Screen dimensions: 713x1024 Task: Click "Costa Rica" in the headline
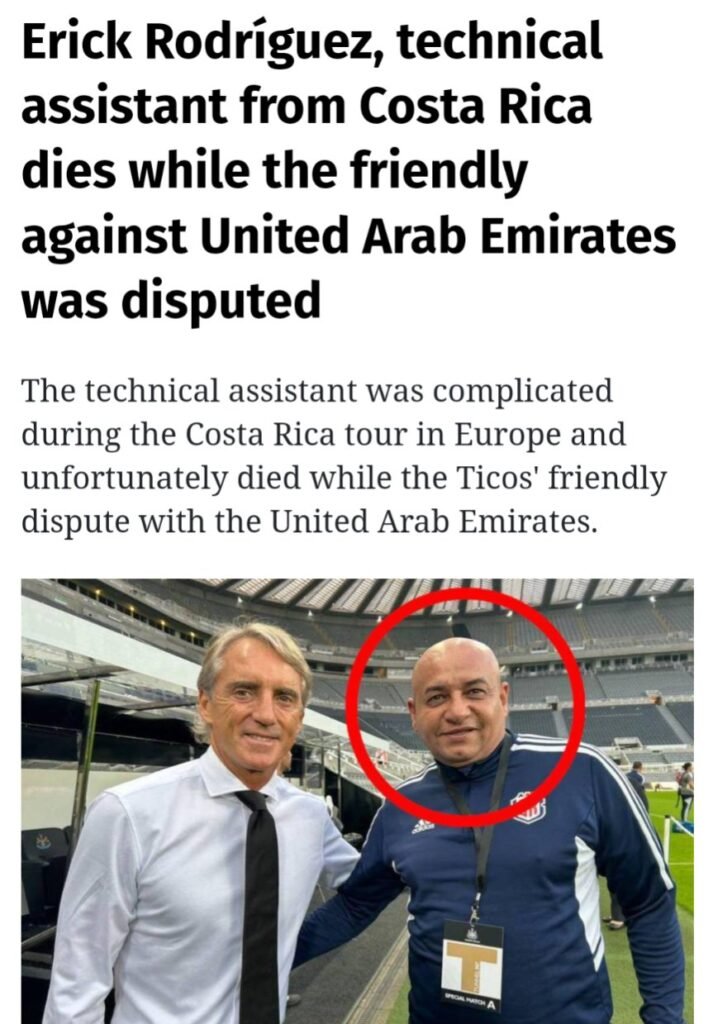pyautogui.click(x=475, y=106)
